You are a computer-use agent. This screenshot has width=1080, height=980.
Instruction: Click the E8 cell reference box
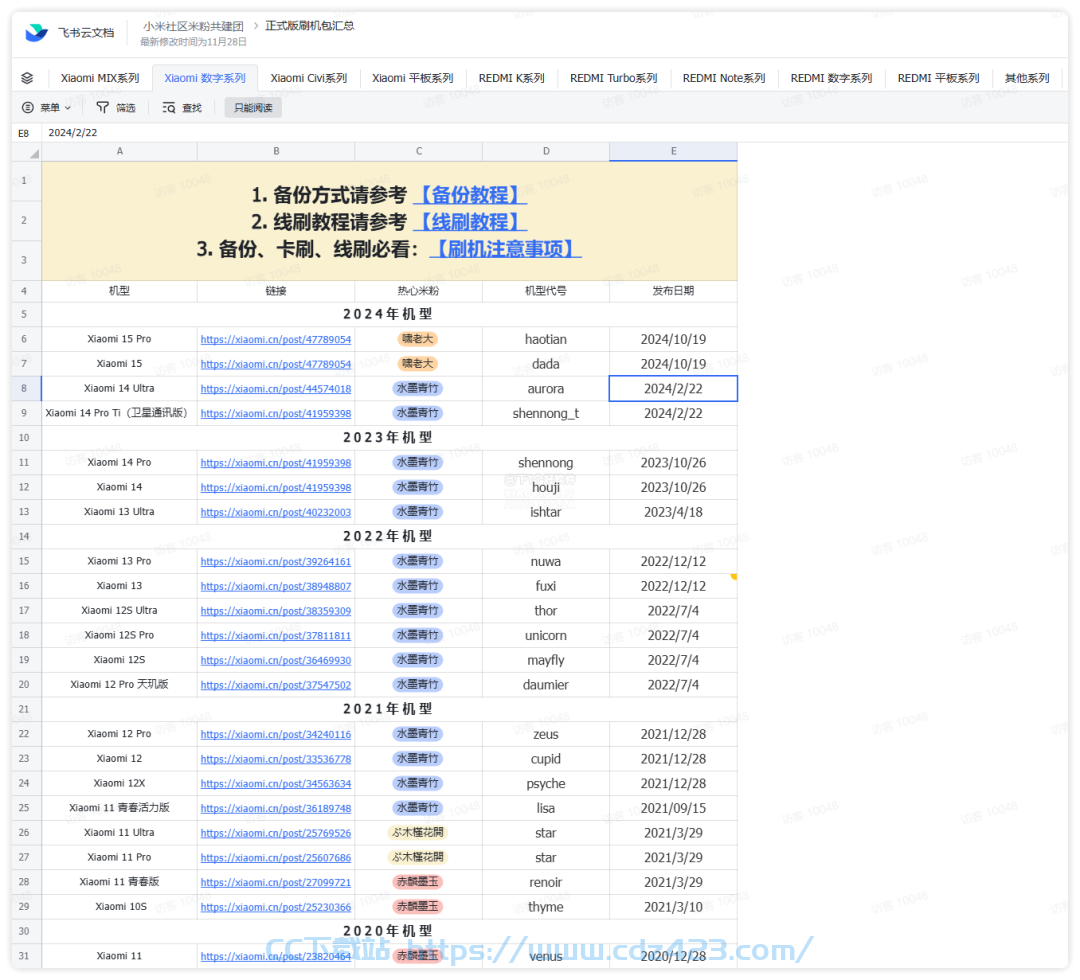point(24,133)
